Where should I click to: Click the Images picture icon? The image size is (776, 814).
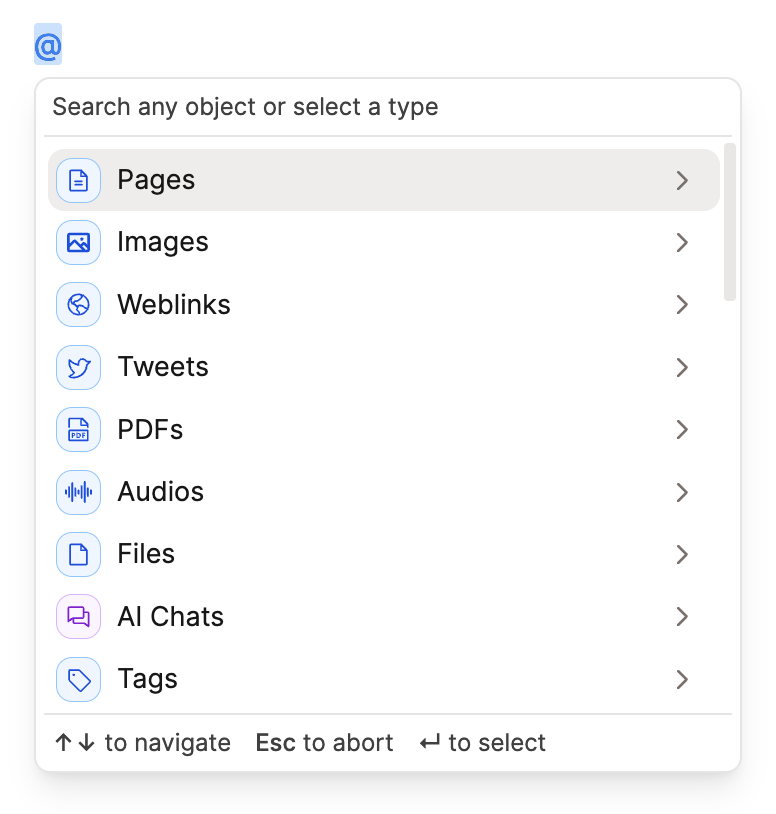tap(78, 242)
